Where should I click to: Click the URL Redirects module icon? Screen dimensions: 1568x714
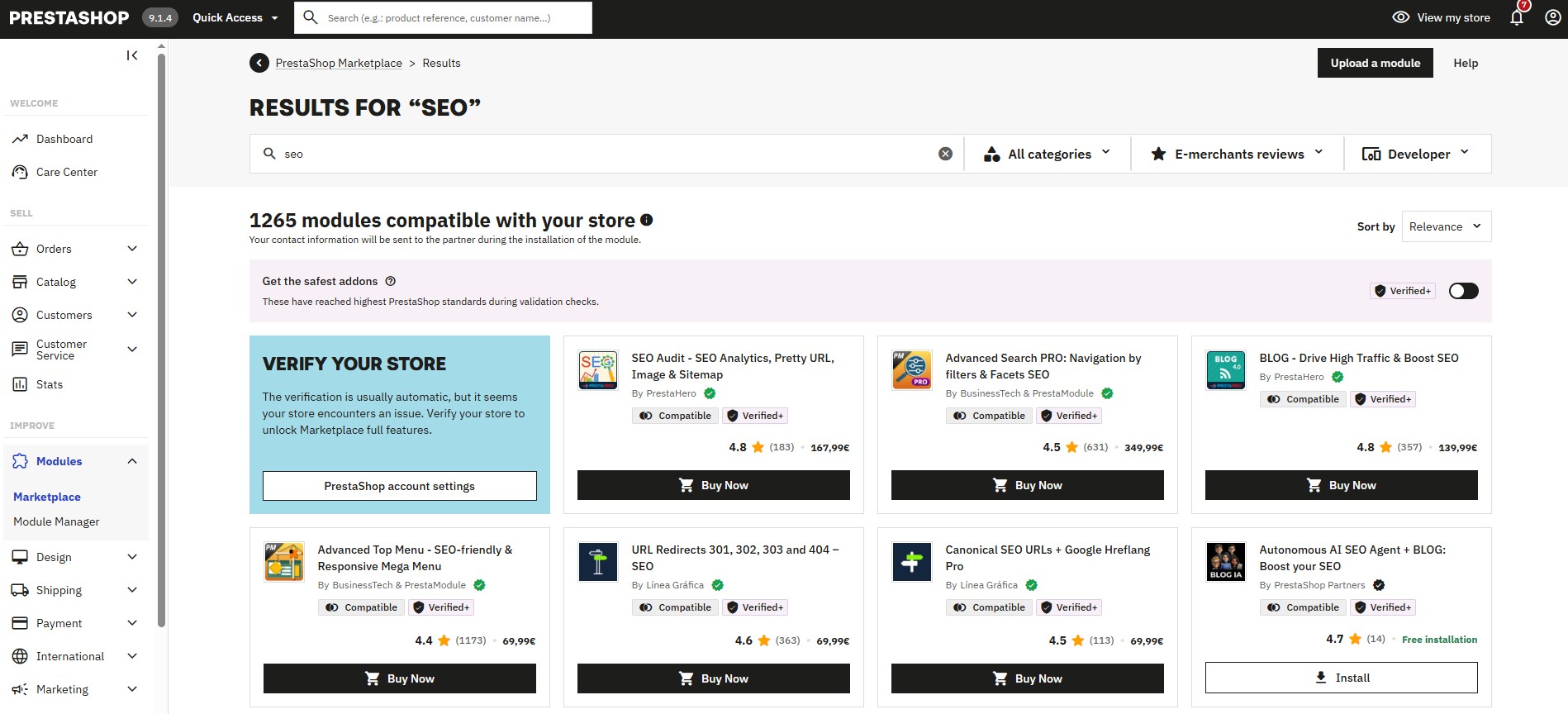(598, 562)
